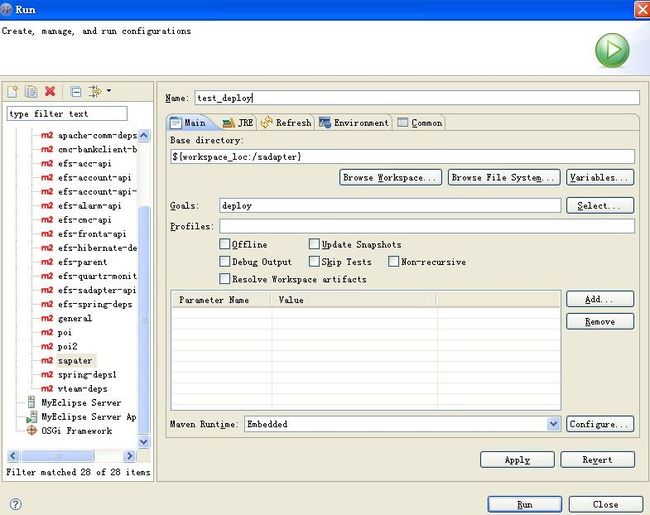Delete selected configuration with red X icon
This screenshot has height=515, width=650.
50,91
